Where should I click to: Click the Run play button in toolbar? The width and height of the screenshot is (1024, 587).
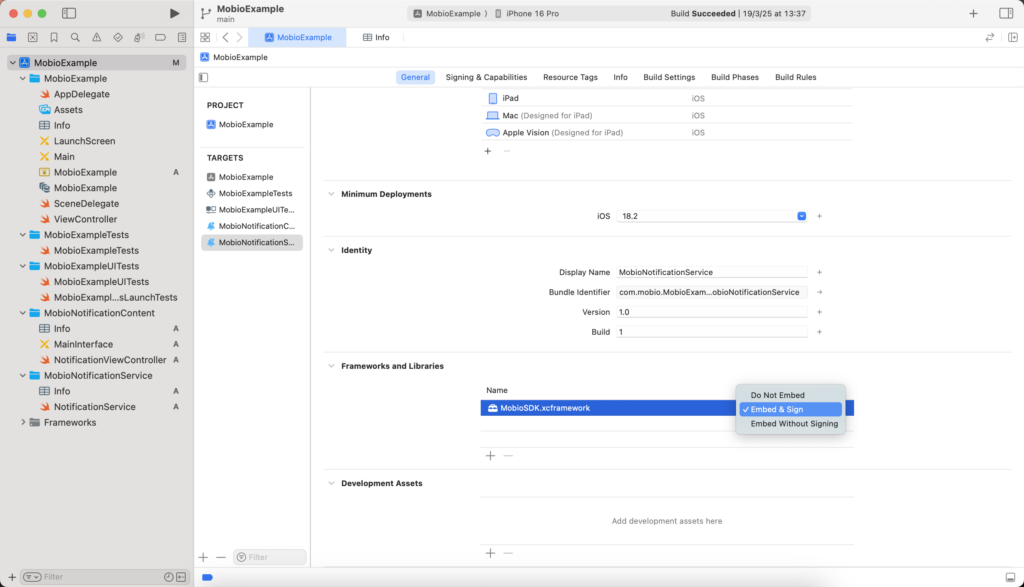coord(175,13)
